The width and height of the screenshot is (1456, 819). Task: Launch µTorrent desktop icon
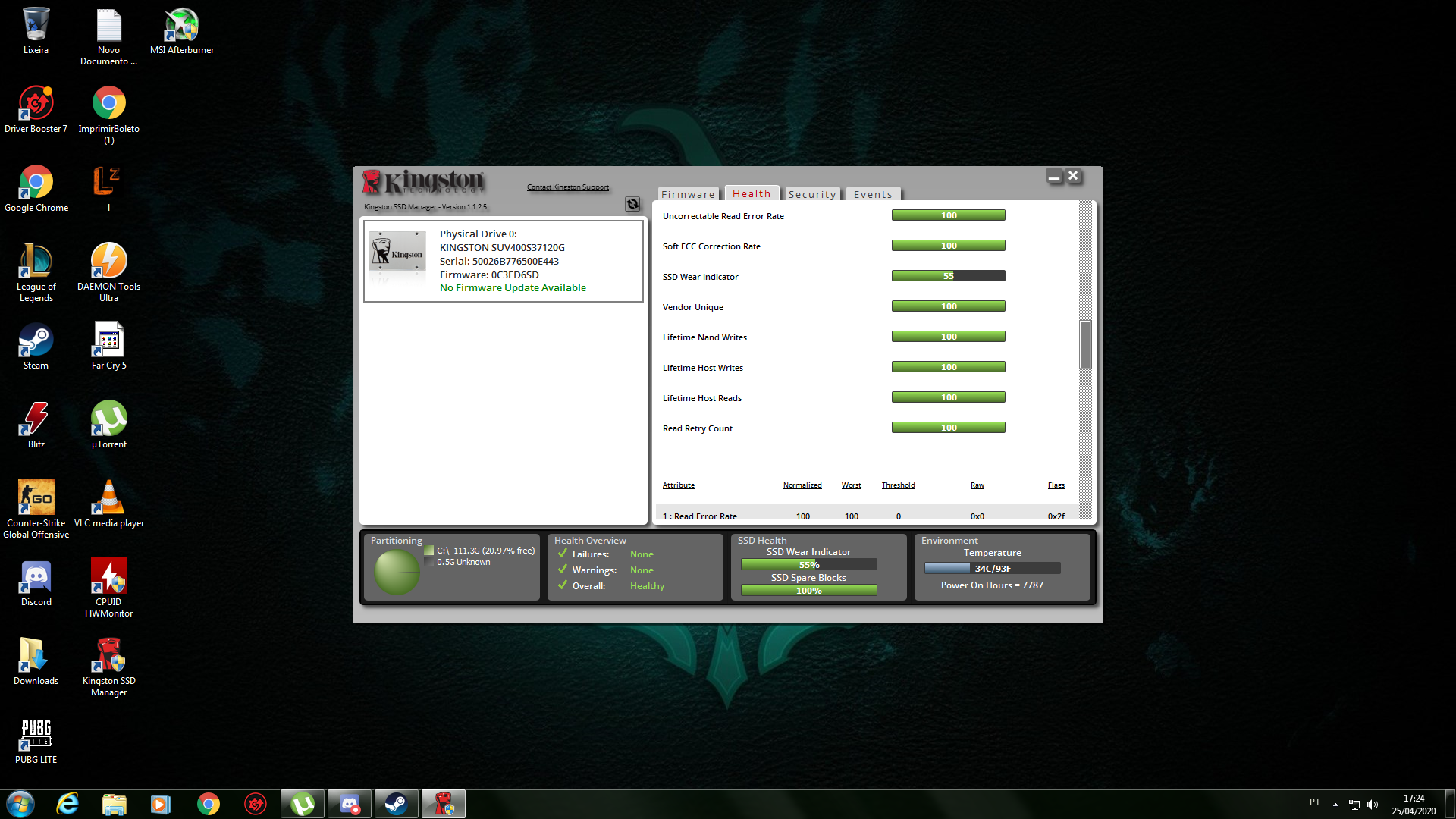click(108, 425)
